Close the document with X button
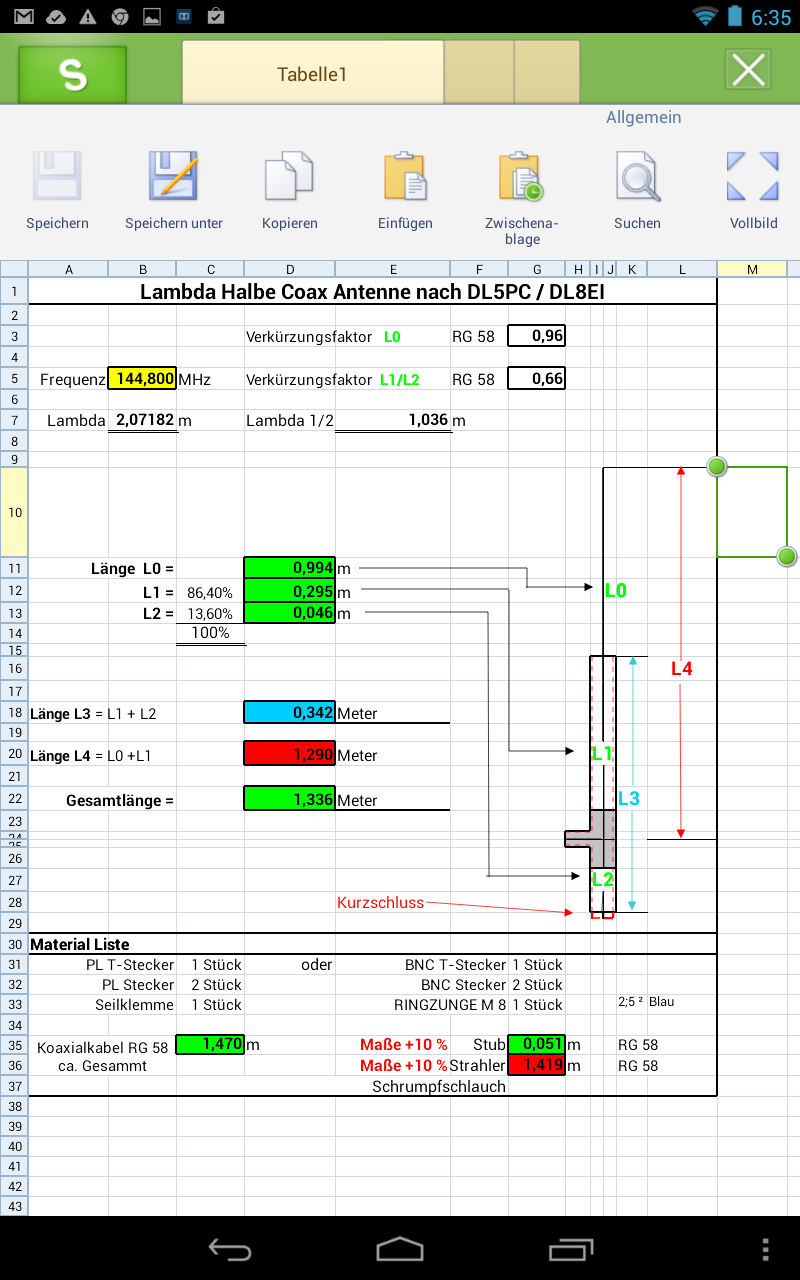 coord(748,70)
